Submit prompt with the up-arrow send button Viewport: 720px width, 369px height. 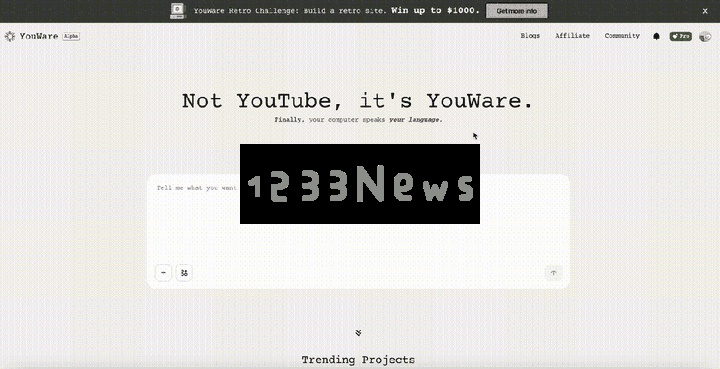[x=553, y=273]
